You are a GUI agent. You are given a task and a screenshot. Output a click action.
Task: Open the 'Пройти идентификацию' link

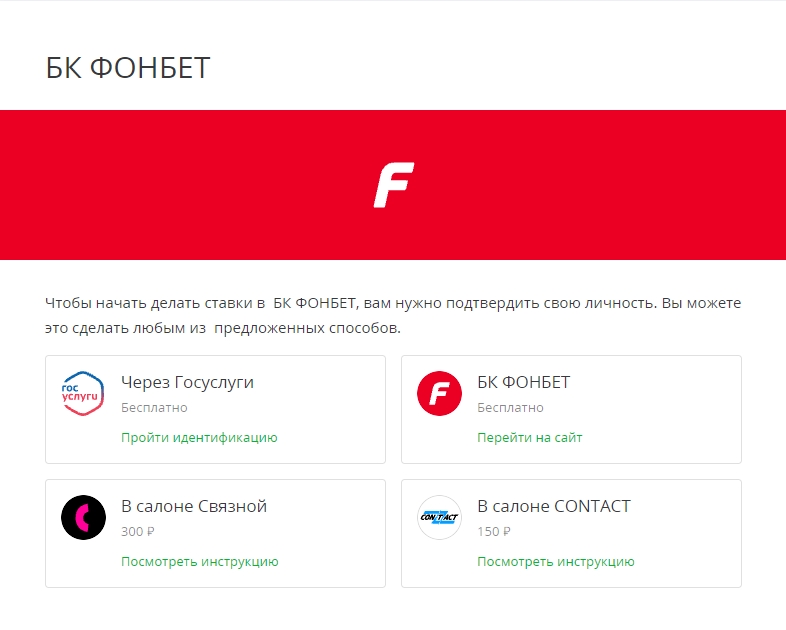pos(199,437)
